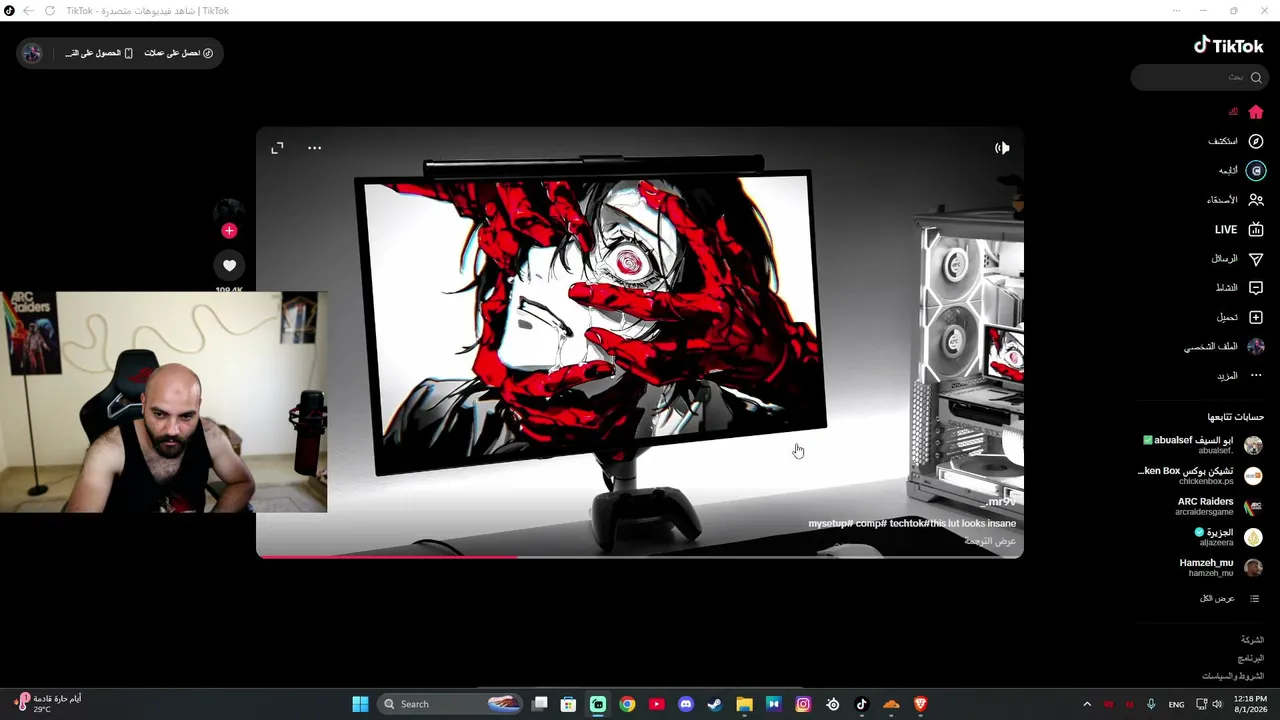The height and width of the screenshot is (720, 1280).
Task: Open Discord from taskbar
Action: [686, 704]
